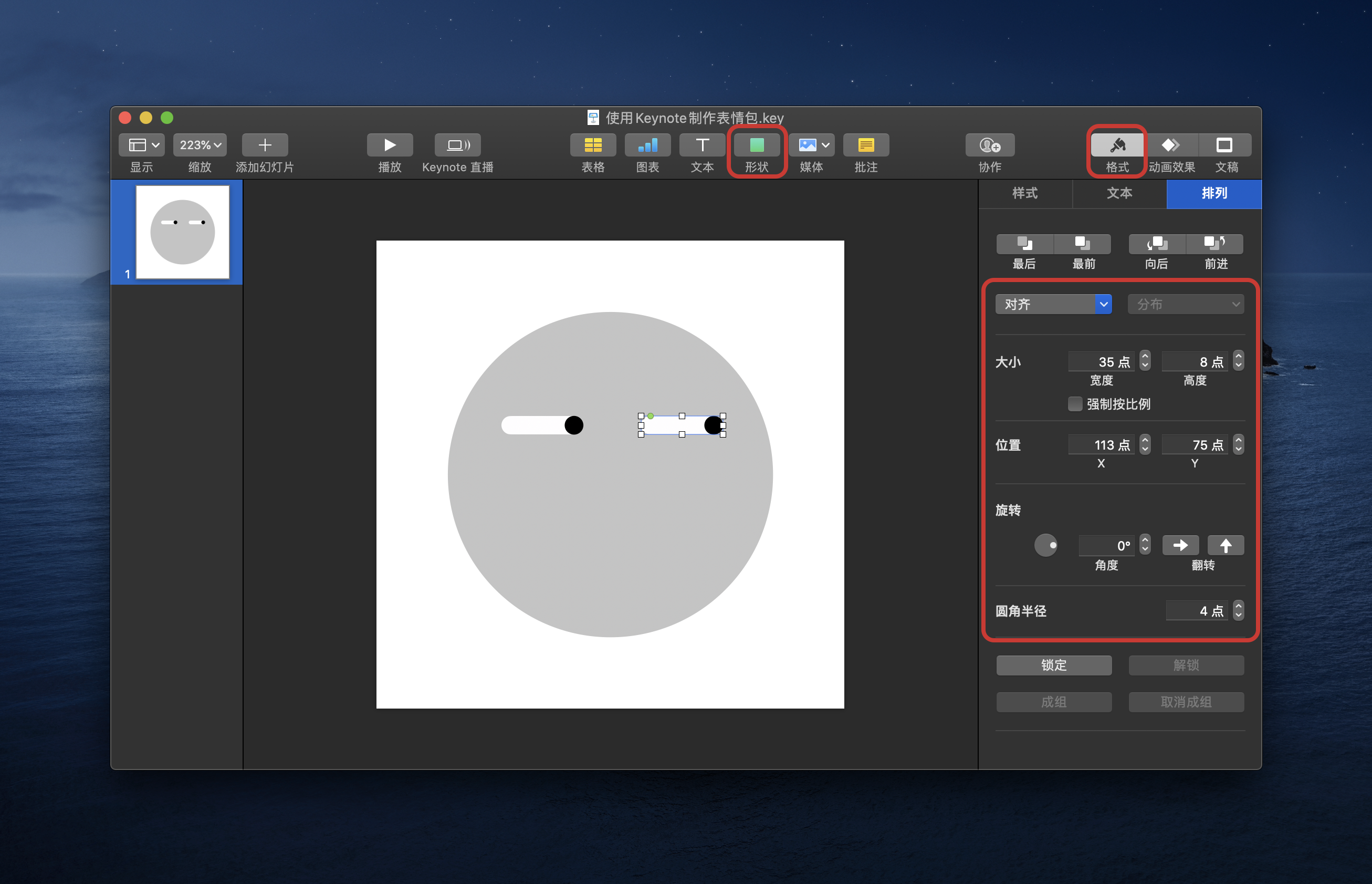Start slideshow with 播放 button
The height and width of the screenshot is (884, 1372).
pyautogui.click(x=390, y=145)
